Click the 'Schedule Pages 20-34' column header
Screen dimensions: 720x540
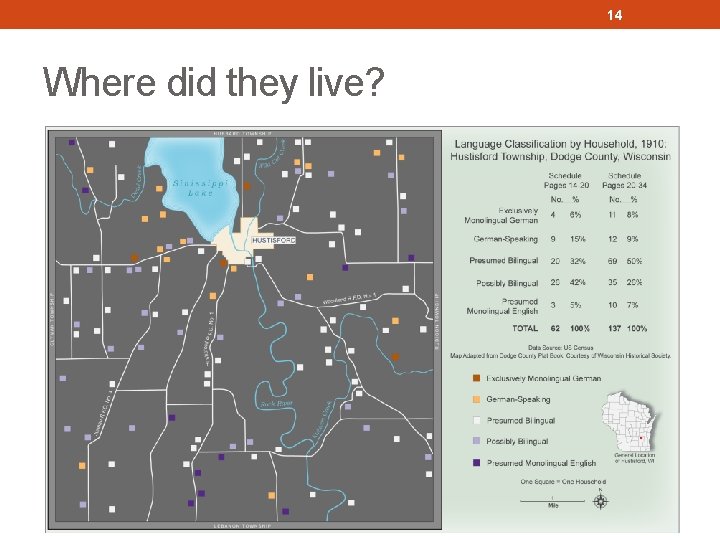[x=624, y=180]
